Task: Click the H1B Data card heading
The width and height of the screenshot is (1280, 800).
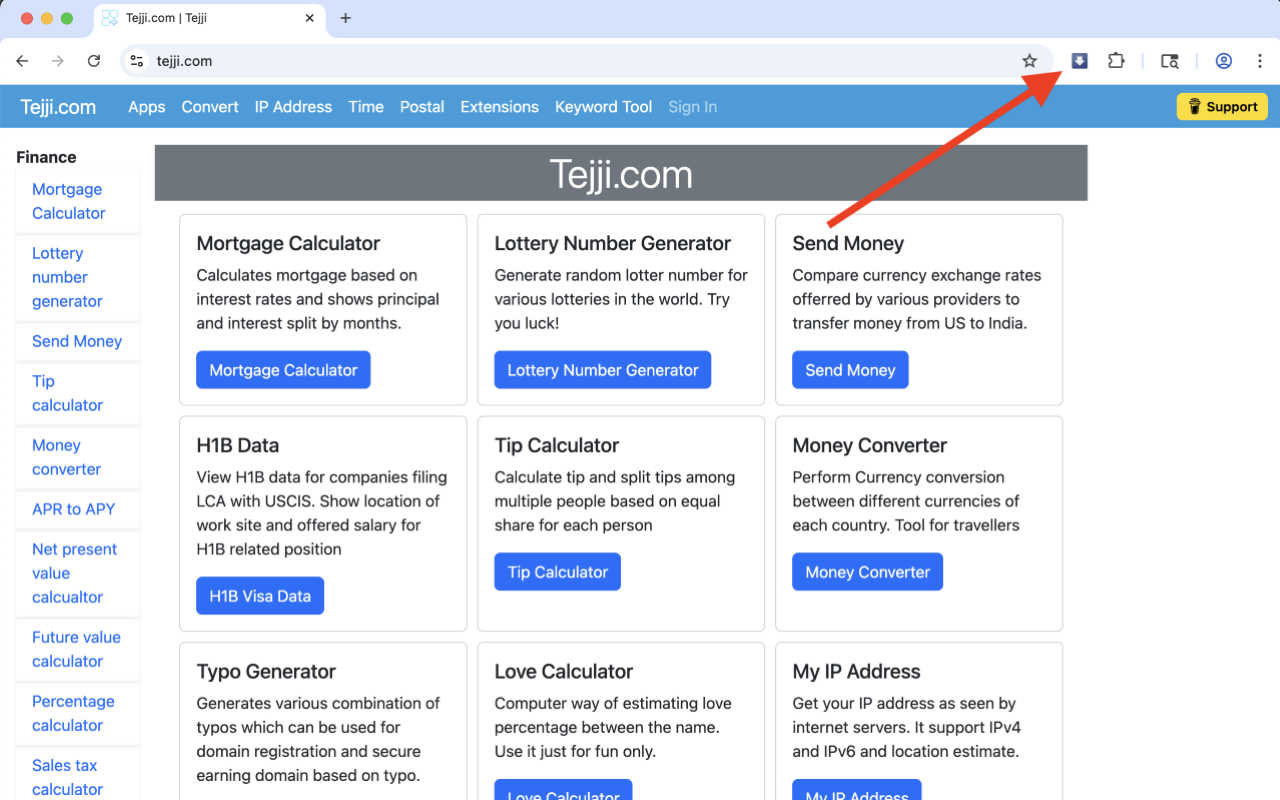Action: [238, 445]
